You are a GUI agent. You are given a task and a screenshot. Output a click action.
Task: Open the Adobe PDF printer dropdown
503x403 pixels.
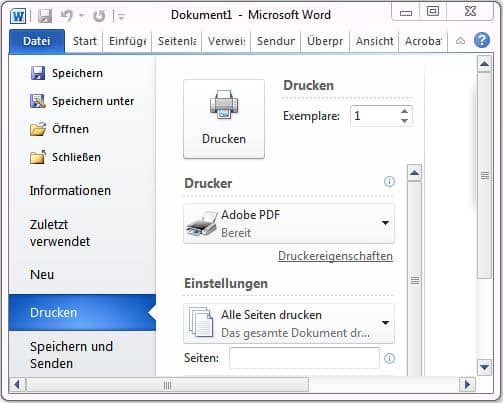(289, 223)
